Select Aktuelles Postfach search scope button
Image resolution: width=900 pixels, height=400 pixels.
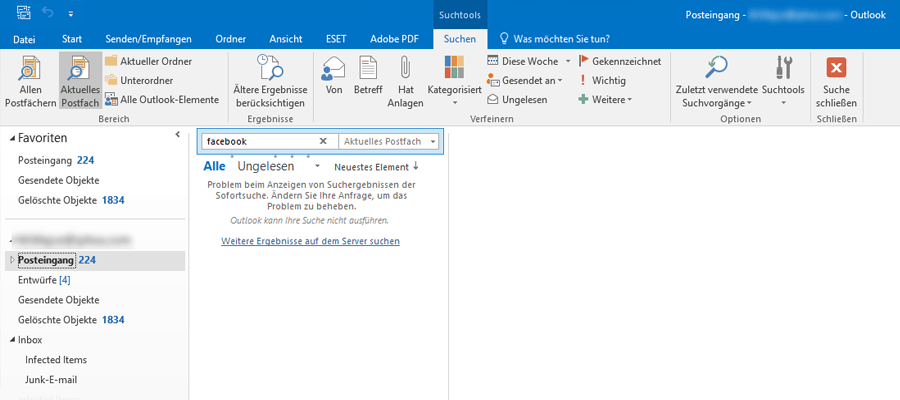click(x=80, y=81)
